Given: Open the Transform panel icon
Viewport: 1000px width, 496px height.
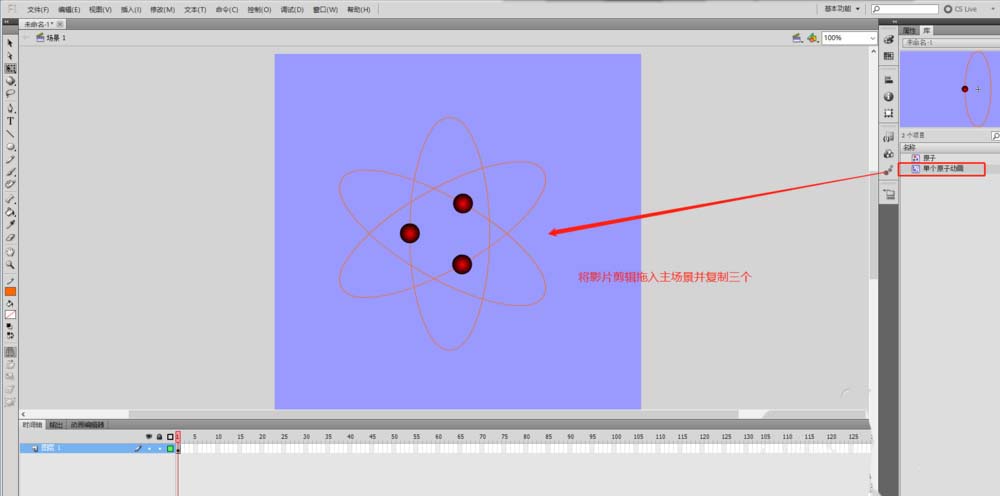Looking at the screenshot, I should tap(889, 114).
